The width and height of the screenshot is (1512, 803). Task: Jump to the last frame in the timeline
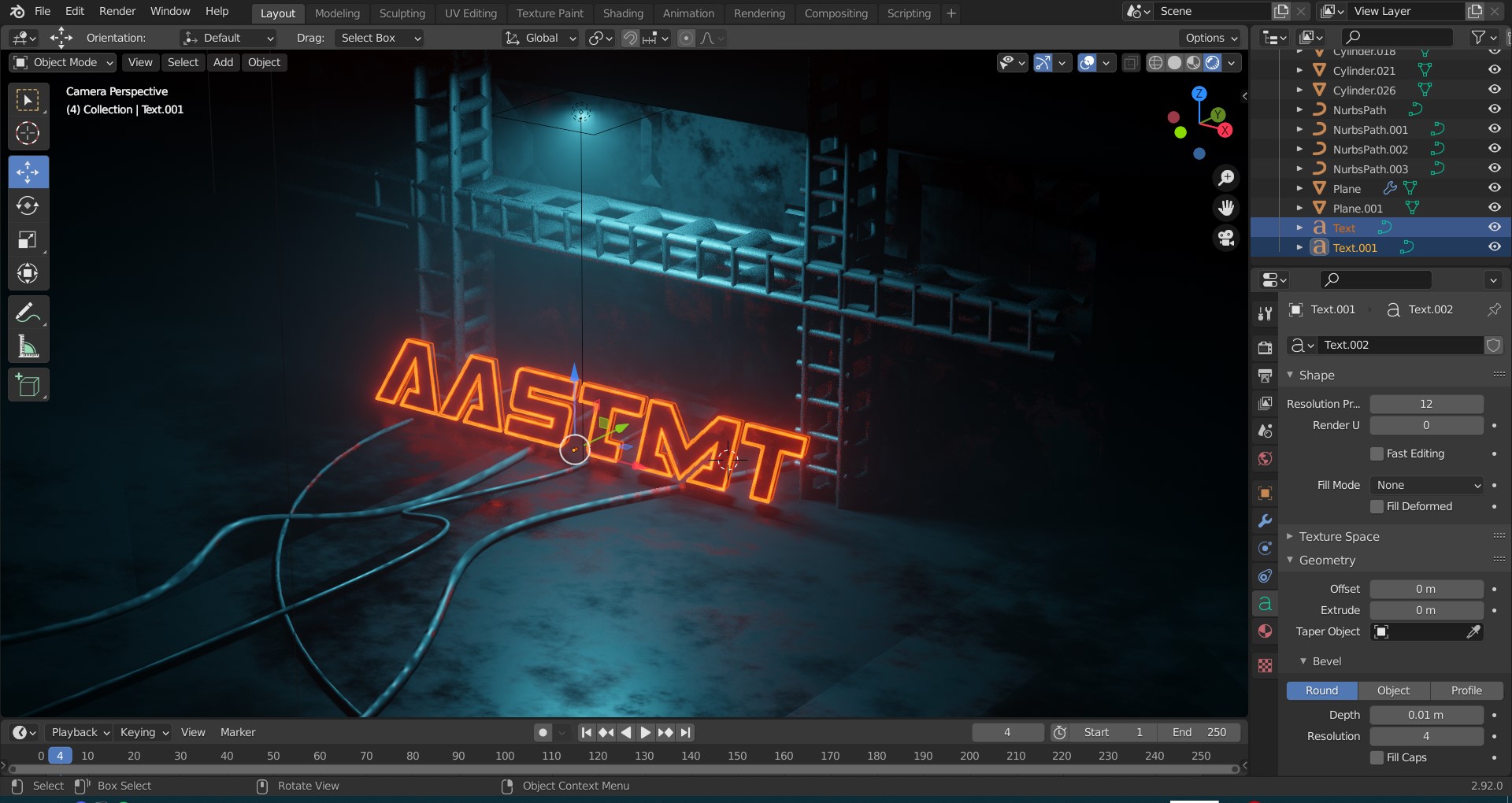point(686,732)
